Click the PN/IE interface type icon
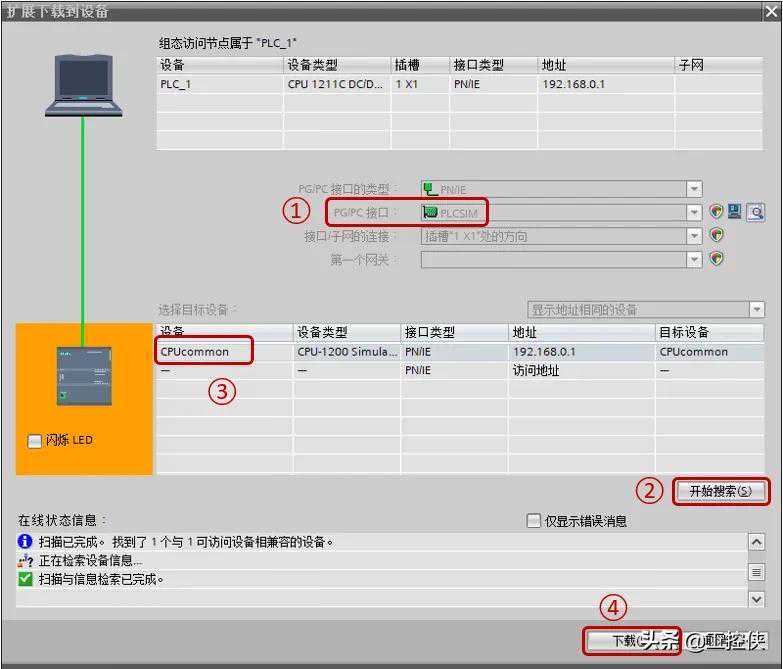Screen dimensions: 783x669 coord(429,189)
